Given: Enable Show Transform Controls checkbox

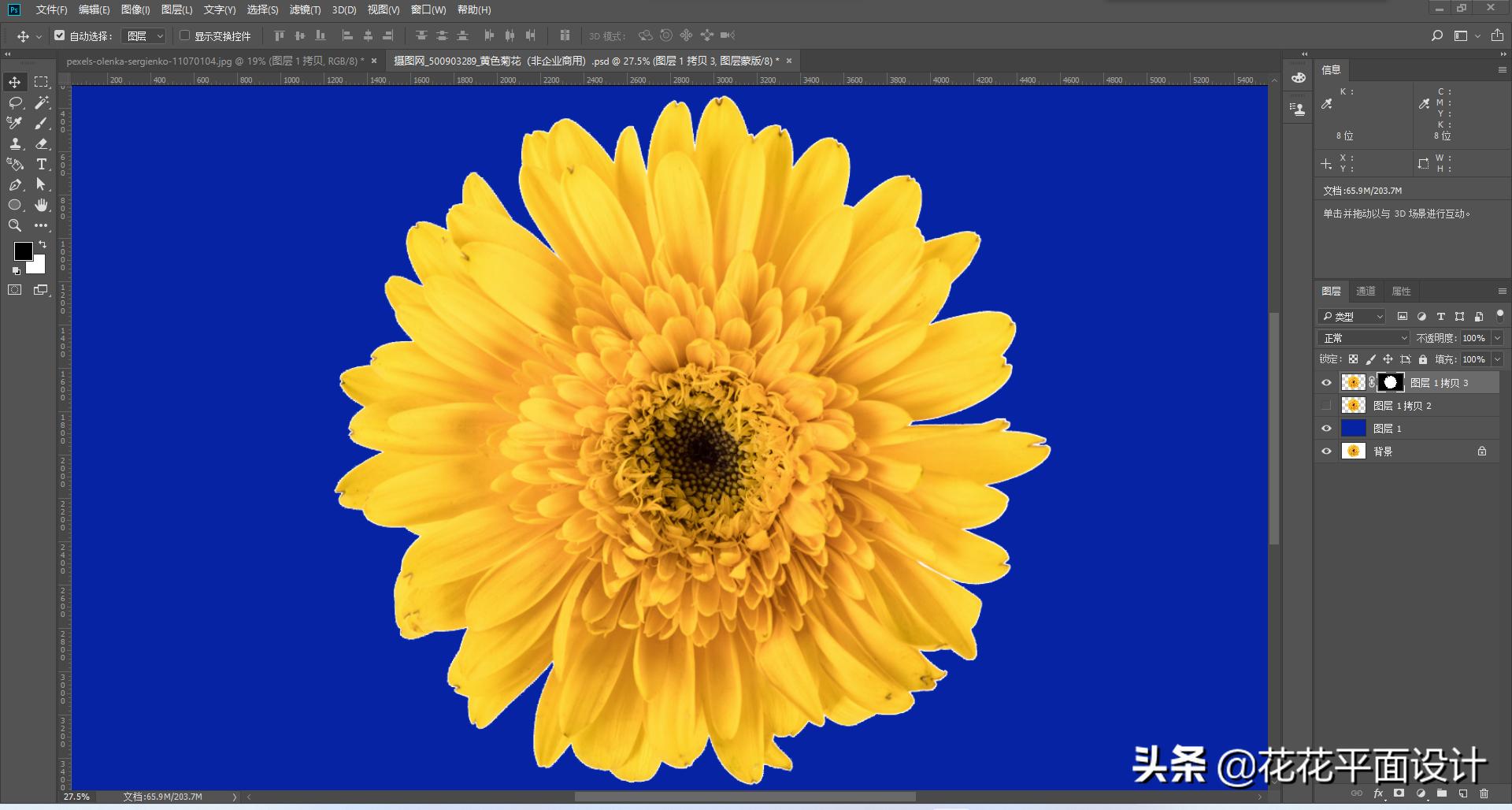Looking at the screenshot, I should [185, 35].
